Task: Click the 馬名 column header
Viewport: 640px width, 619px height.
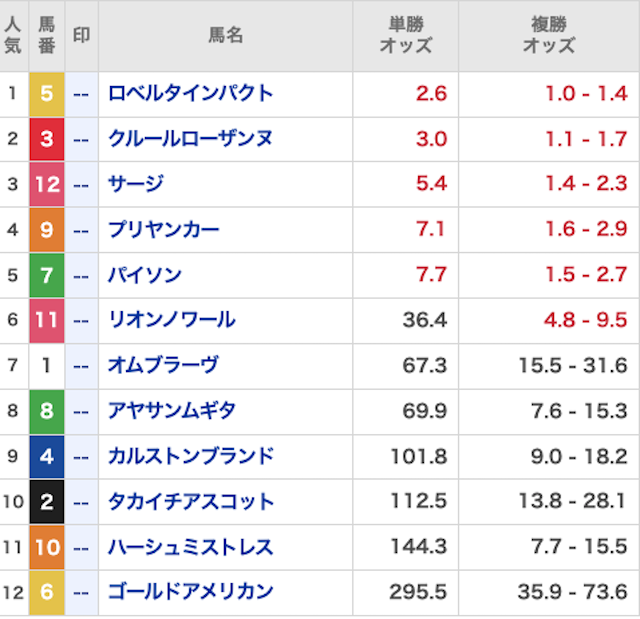Action: pyautogui.click(x=225, y=36)
